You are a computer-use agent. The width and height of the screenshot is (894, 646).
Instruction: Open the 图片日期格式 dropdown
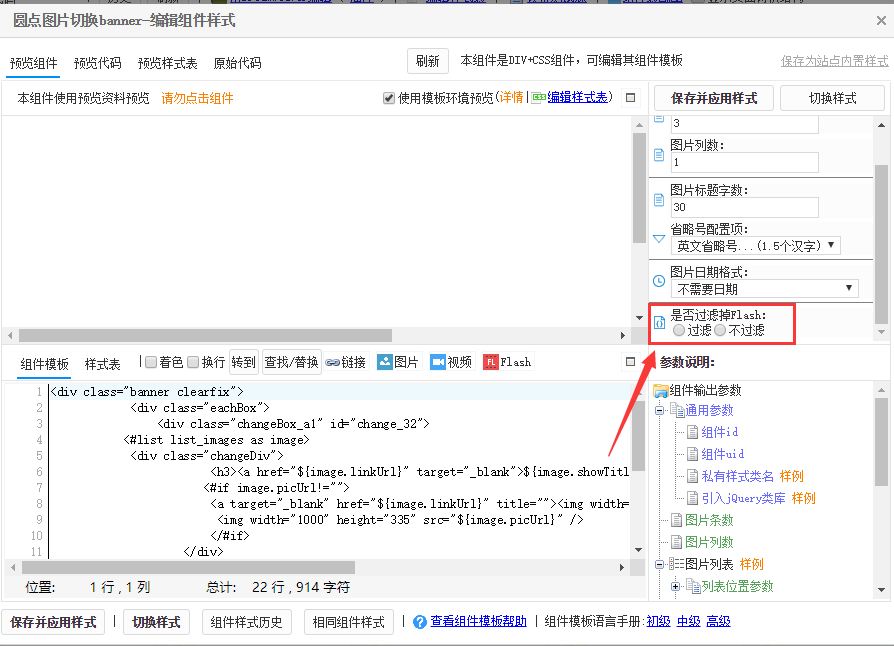click(x=765, y=288)
